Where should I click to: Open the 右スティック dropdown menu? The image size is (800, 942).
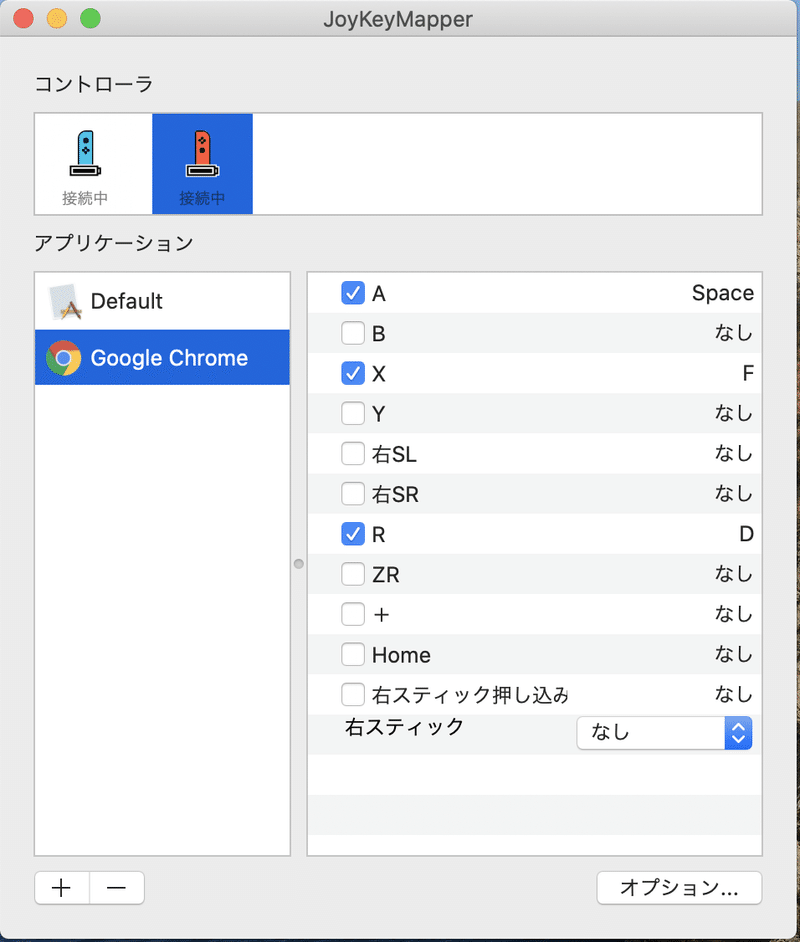tap(664, 733)
